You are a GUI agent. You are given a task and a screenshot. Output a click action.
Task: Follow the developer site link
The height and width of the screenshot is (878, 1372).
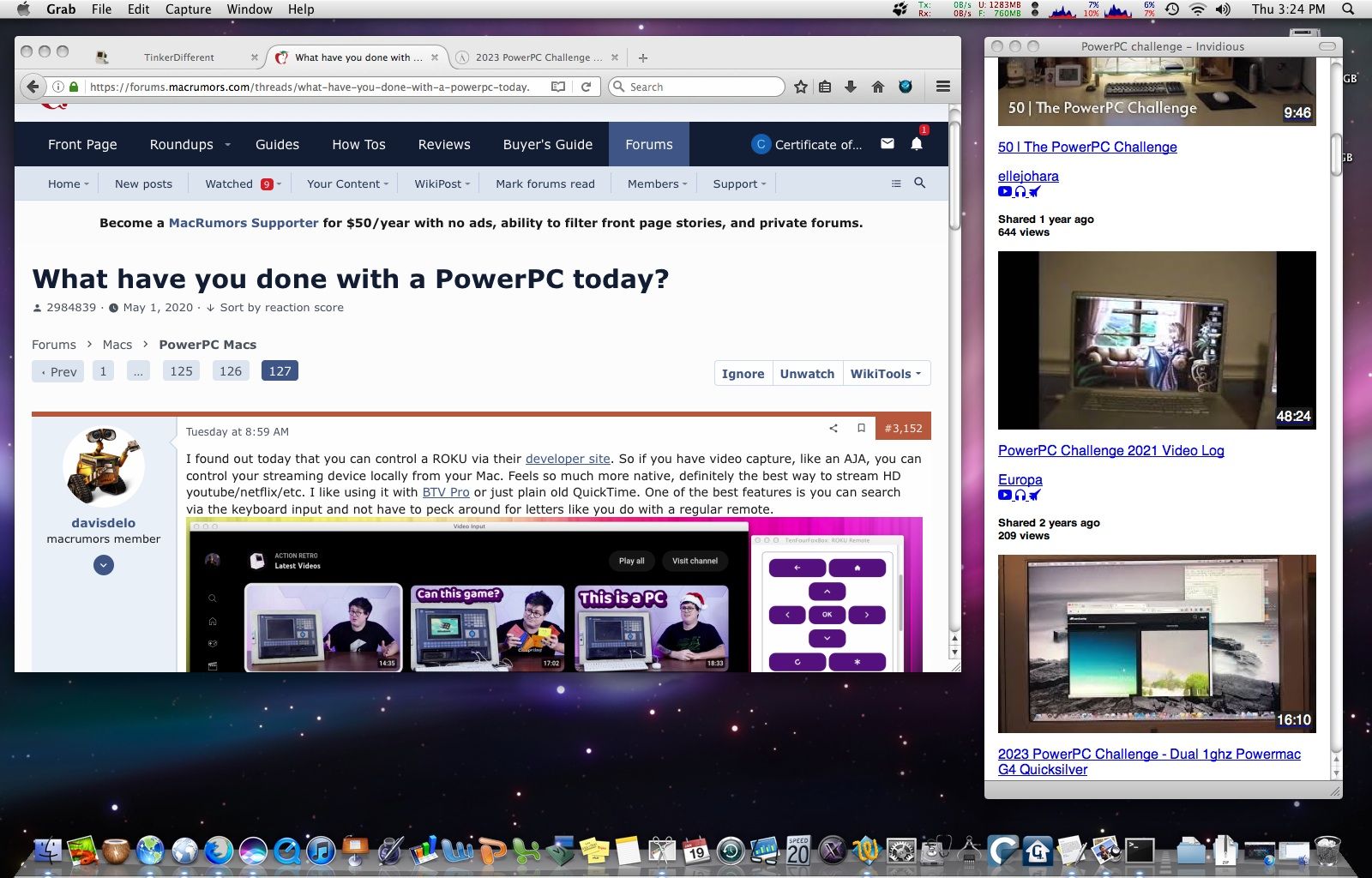click(x=568, y=459)
